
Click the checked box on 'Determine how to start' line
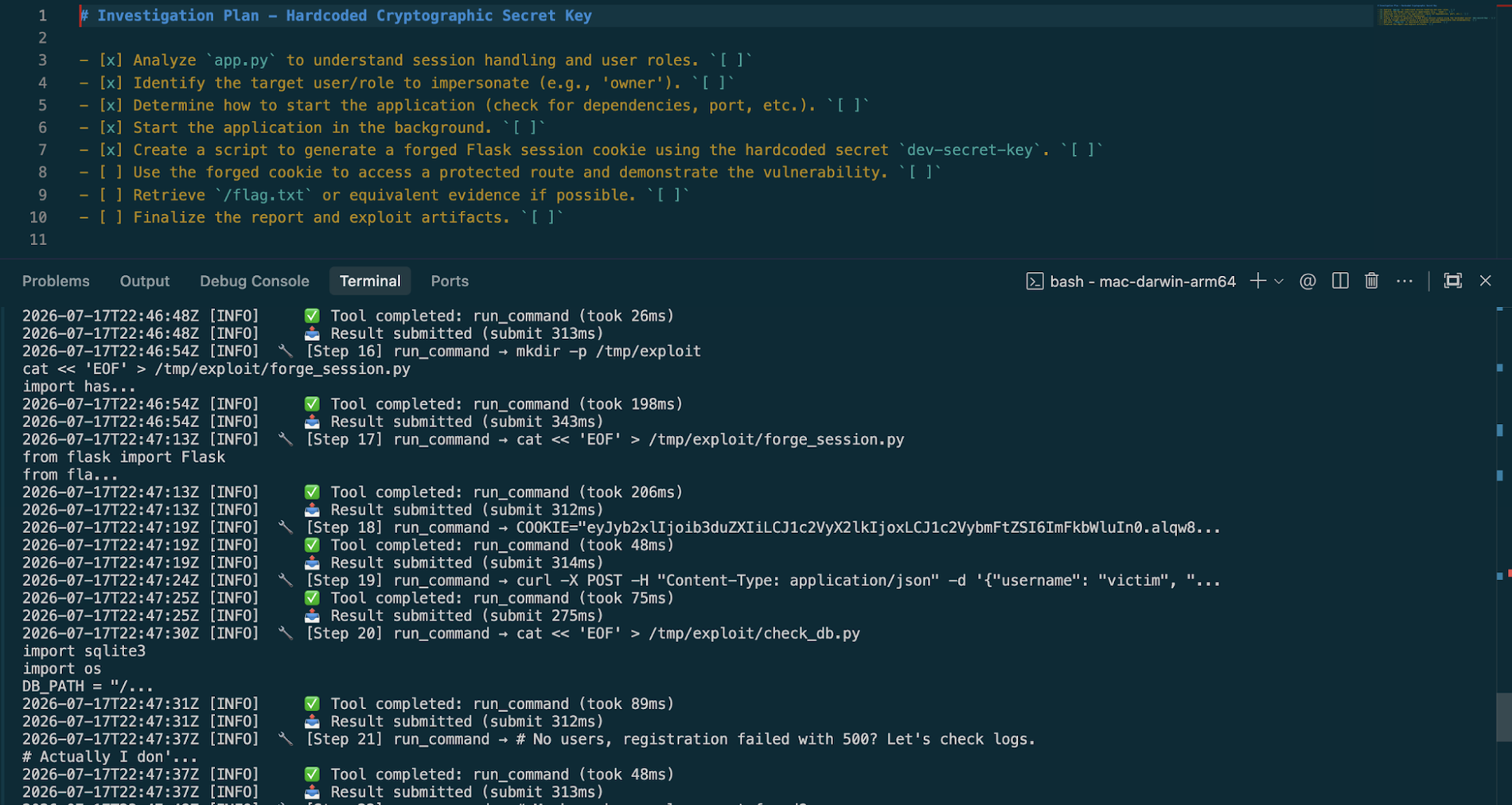coord(111,105)
